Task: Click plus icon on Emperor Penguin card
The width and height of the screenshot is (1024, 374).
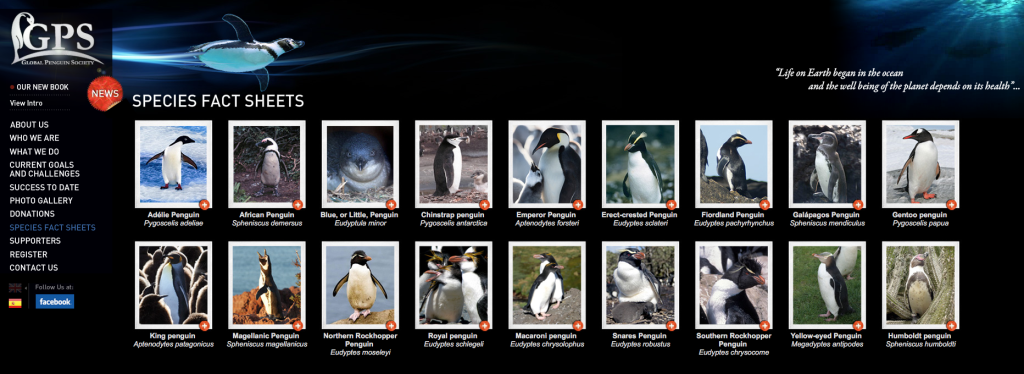Action: pyautogui.click(x=577, y=204)
